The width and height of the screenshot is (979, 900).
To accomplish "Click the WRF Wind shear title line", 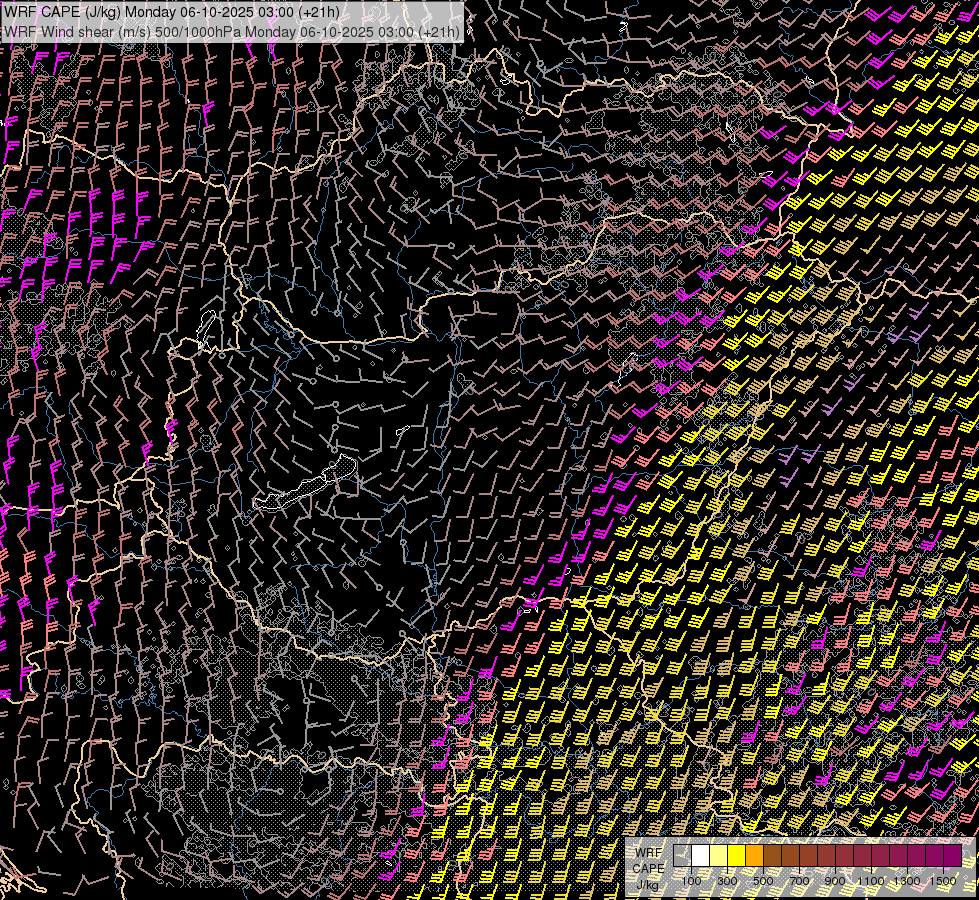I will tap(232, 31).
